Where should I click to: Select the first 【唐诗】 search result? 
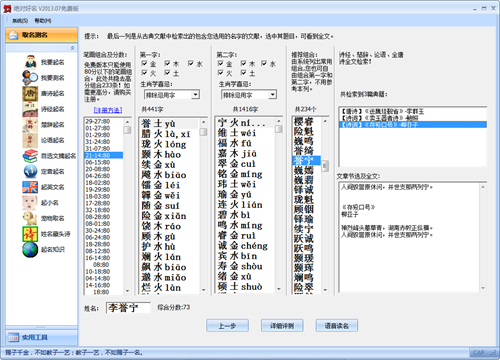click(413, 111)
